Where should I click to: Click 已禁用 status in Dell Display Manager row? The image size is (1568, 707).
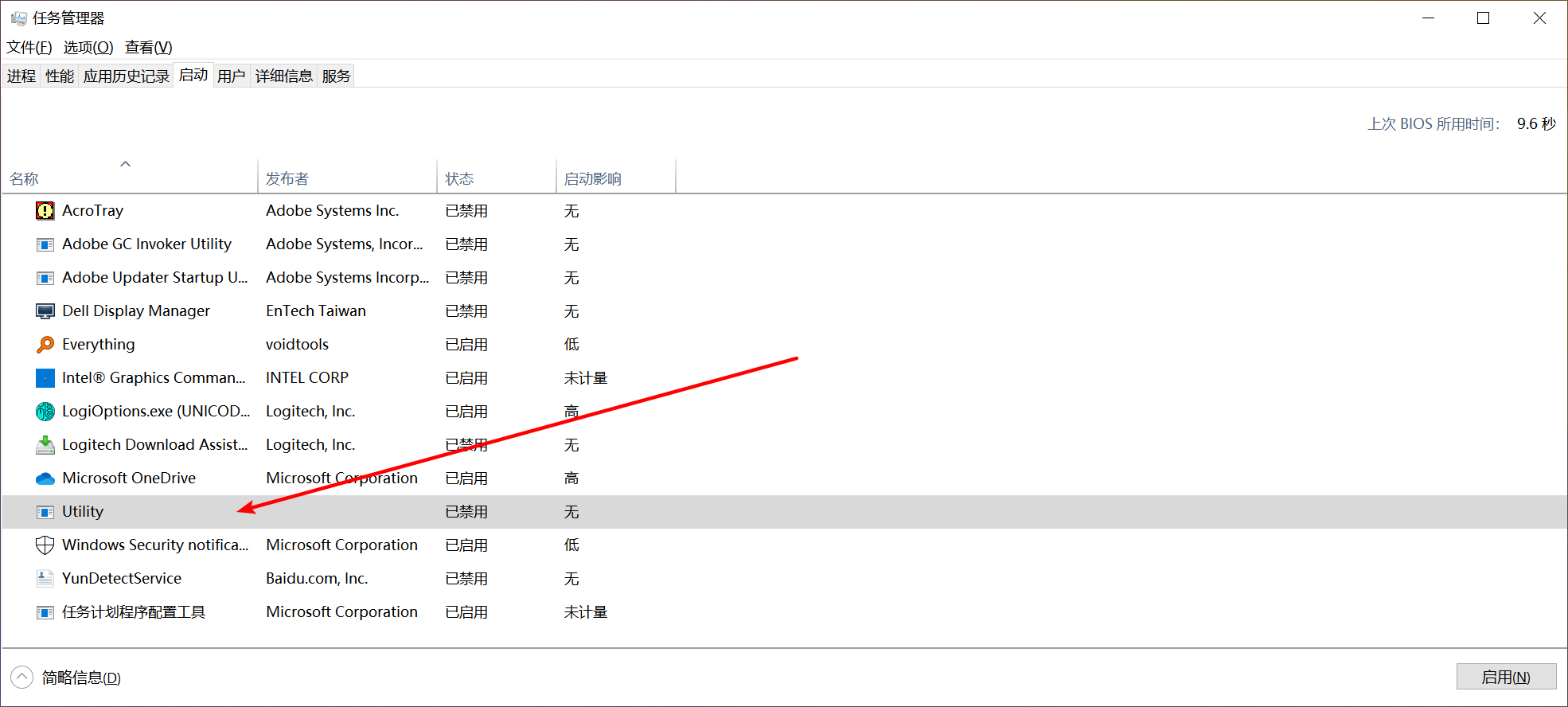(466, 311)
